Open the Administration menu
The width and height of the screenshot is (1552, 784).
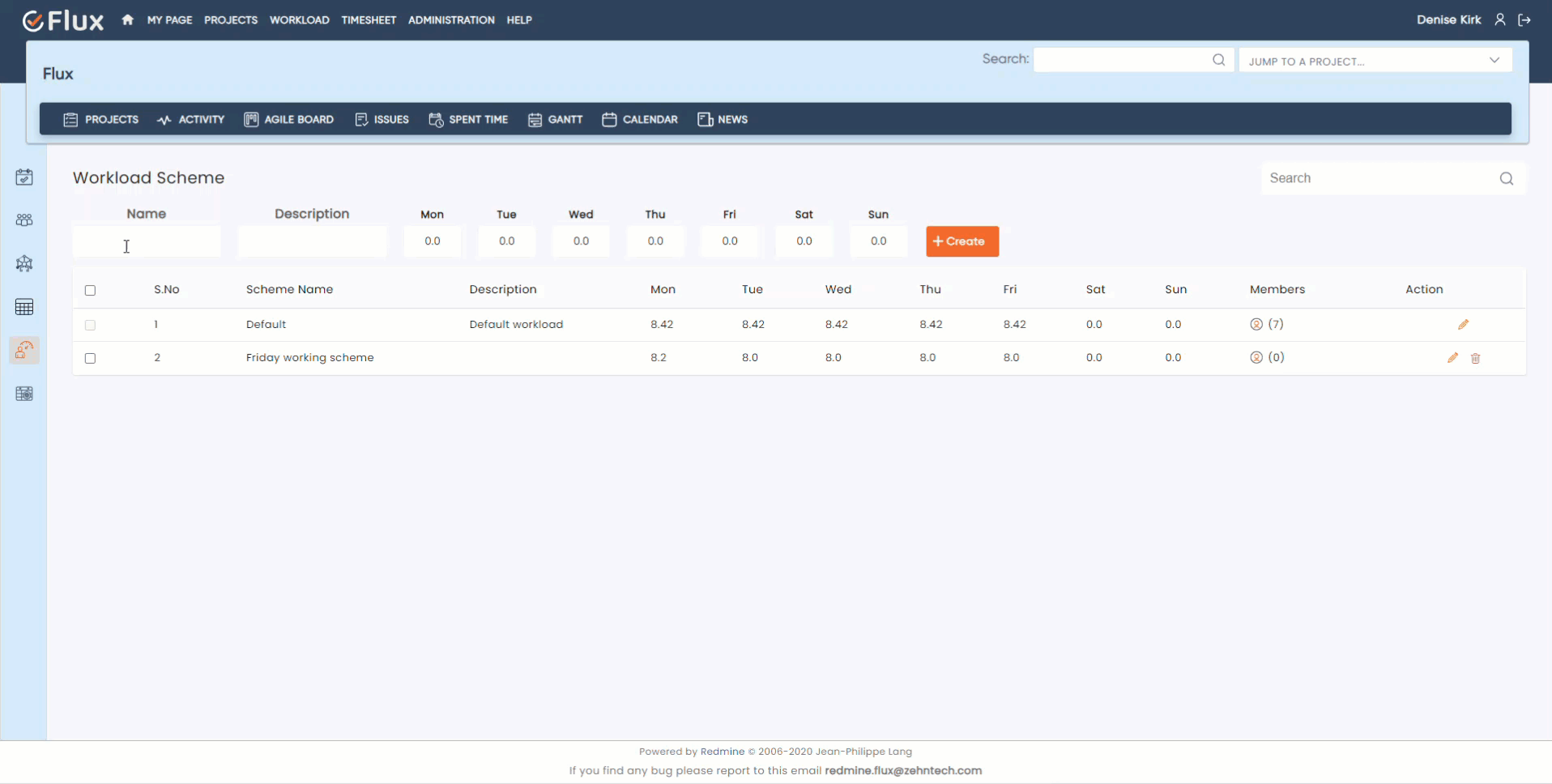pos(450,20)
